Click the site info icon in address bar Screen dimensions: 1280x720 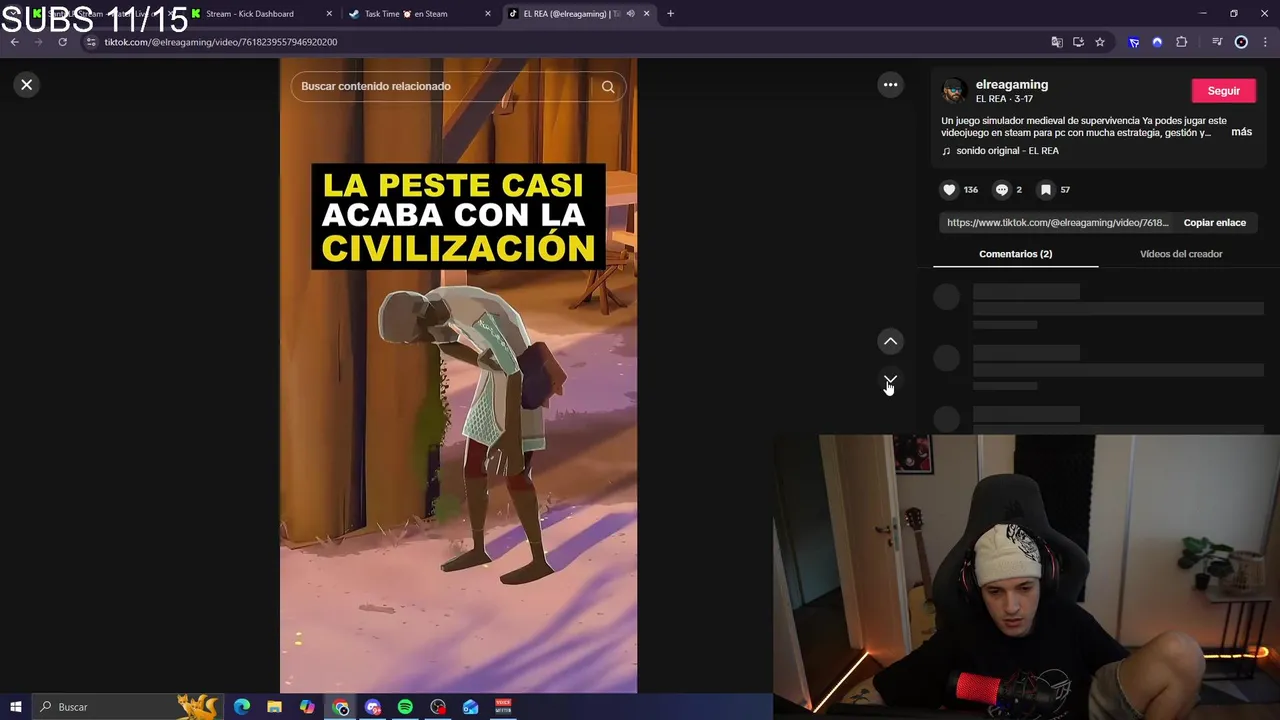point(91,42)
